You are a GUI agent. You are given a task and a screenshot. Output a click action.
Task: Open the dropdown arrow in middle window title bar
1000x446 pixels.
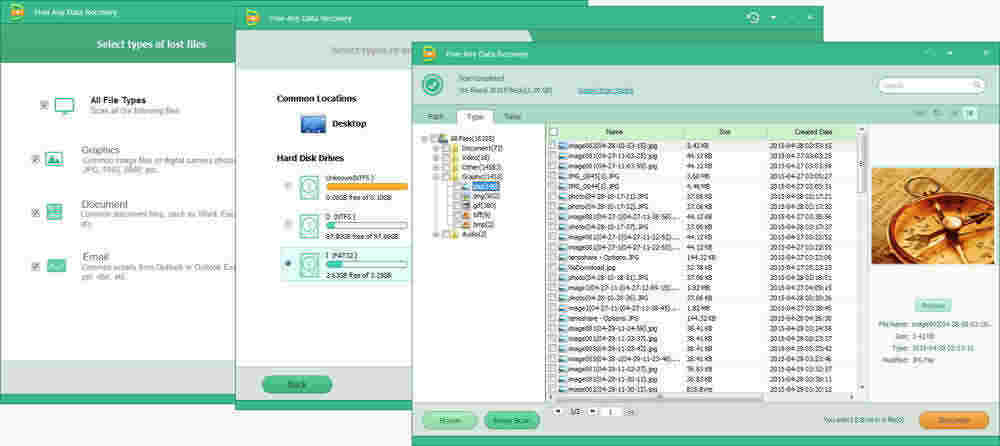point(774,18)
